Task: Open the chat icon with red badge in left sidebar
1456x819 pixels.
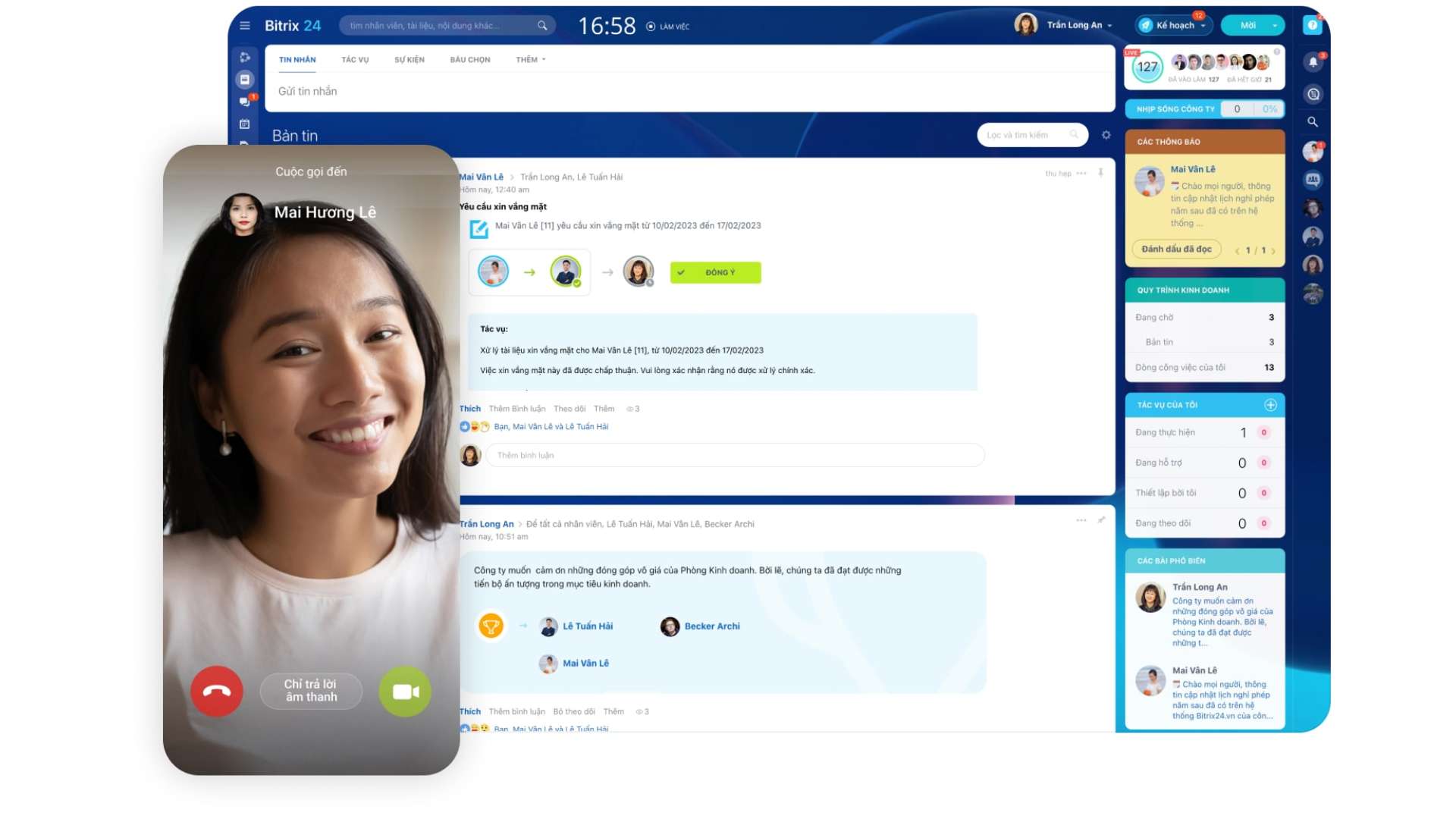Action: click(245, 101)
